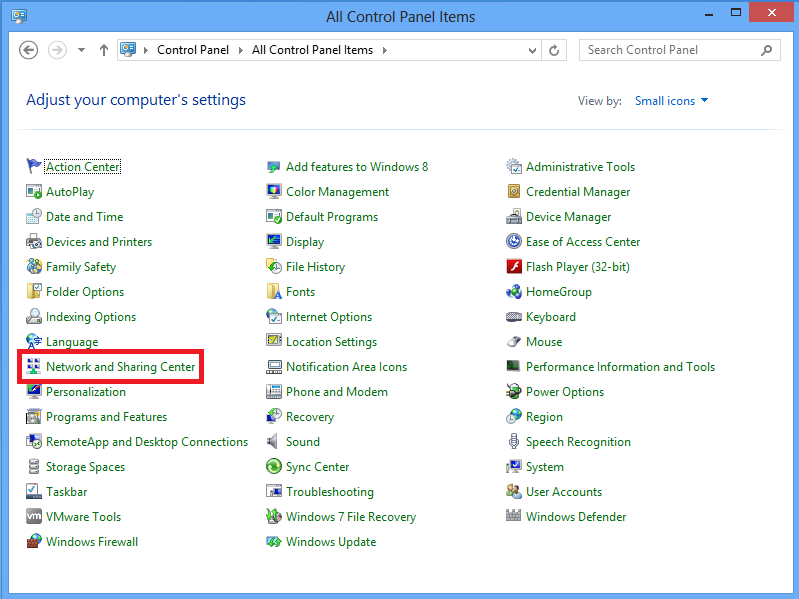Go up one level with Up arrow
Screen dimensions: 799x599
coord(104,50)
